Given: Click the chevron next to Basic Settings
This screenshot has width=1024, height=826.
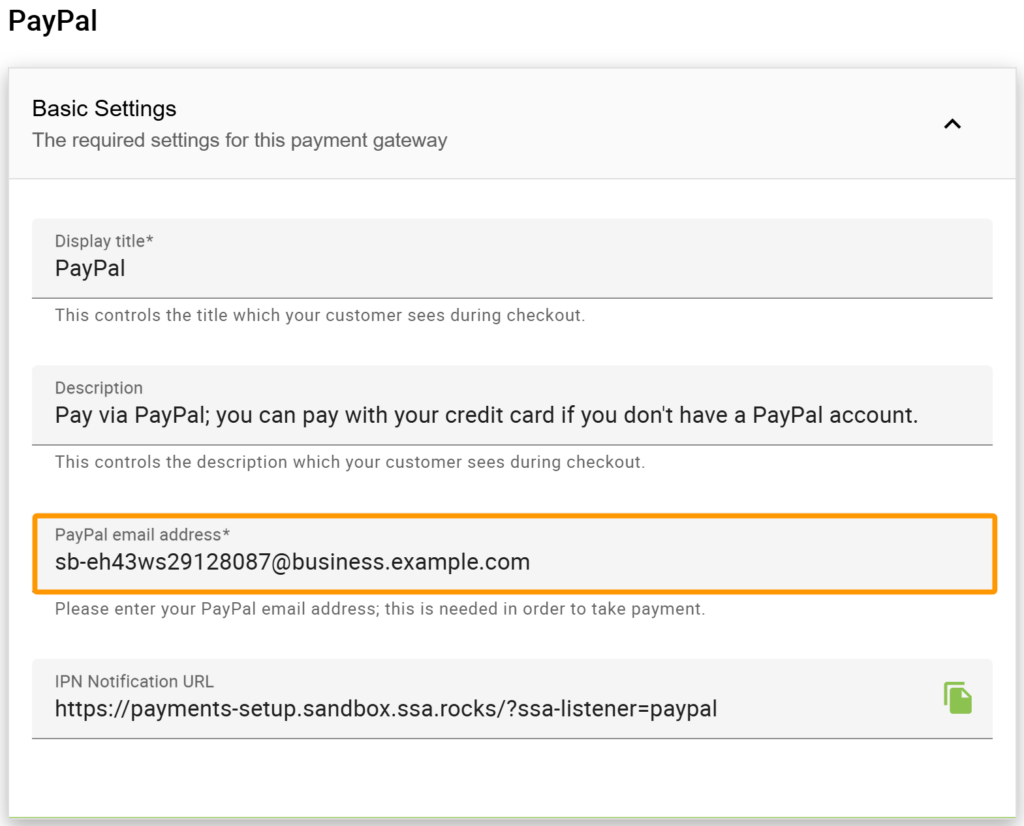Looking at the screenshot, I should click(x=952, y=124).
